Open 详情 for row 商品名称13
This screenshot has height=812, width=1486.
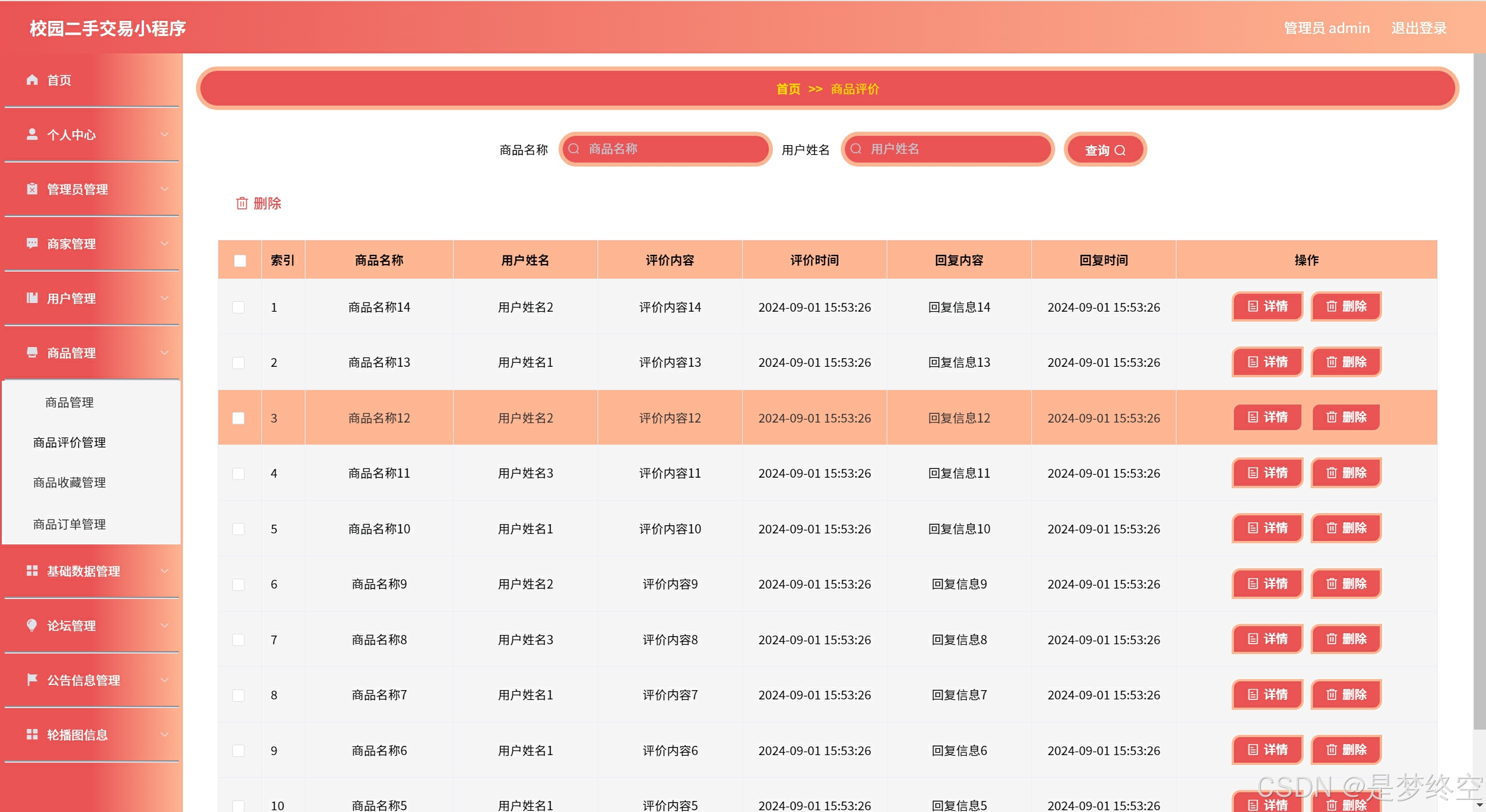click(x=1267, y=362)
